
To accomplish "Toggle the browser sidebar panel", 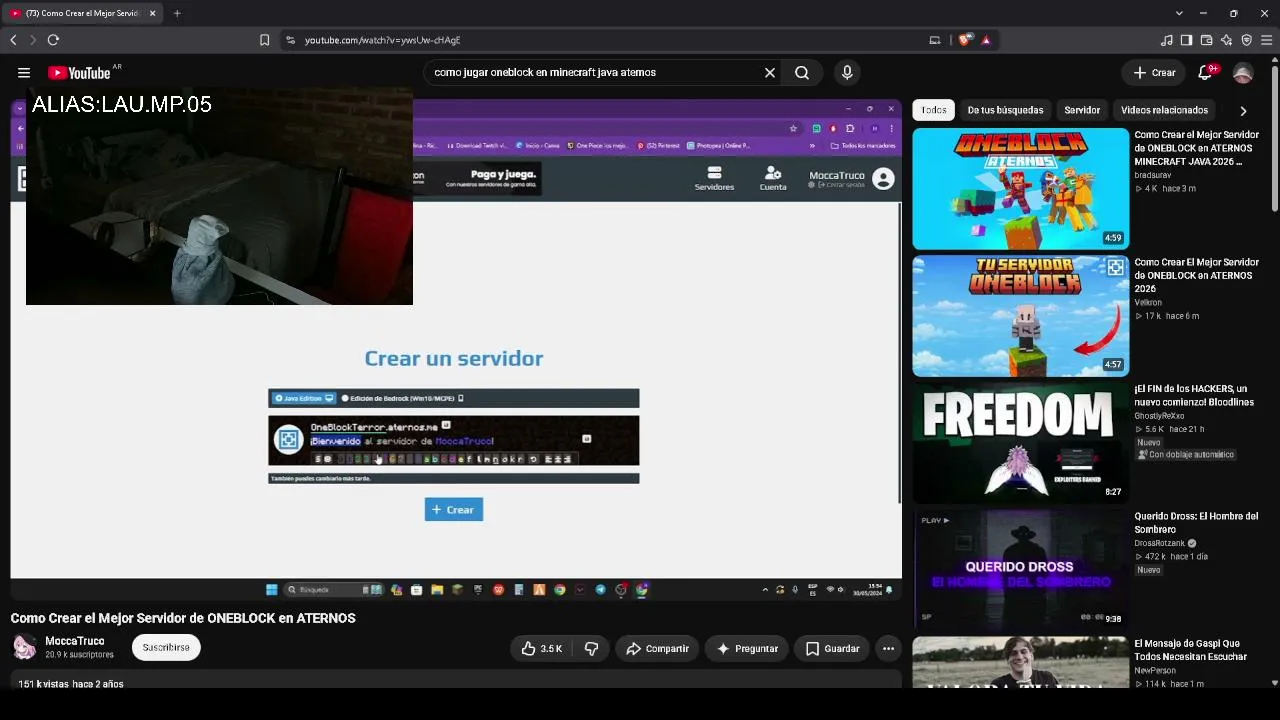I will click(1186, 40).
